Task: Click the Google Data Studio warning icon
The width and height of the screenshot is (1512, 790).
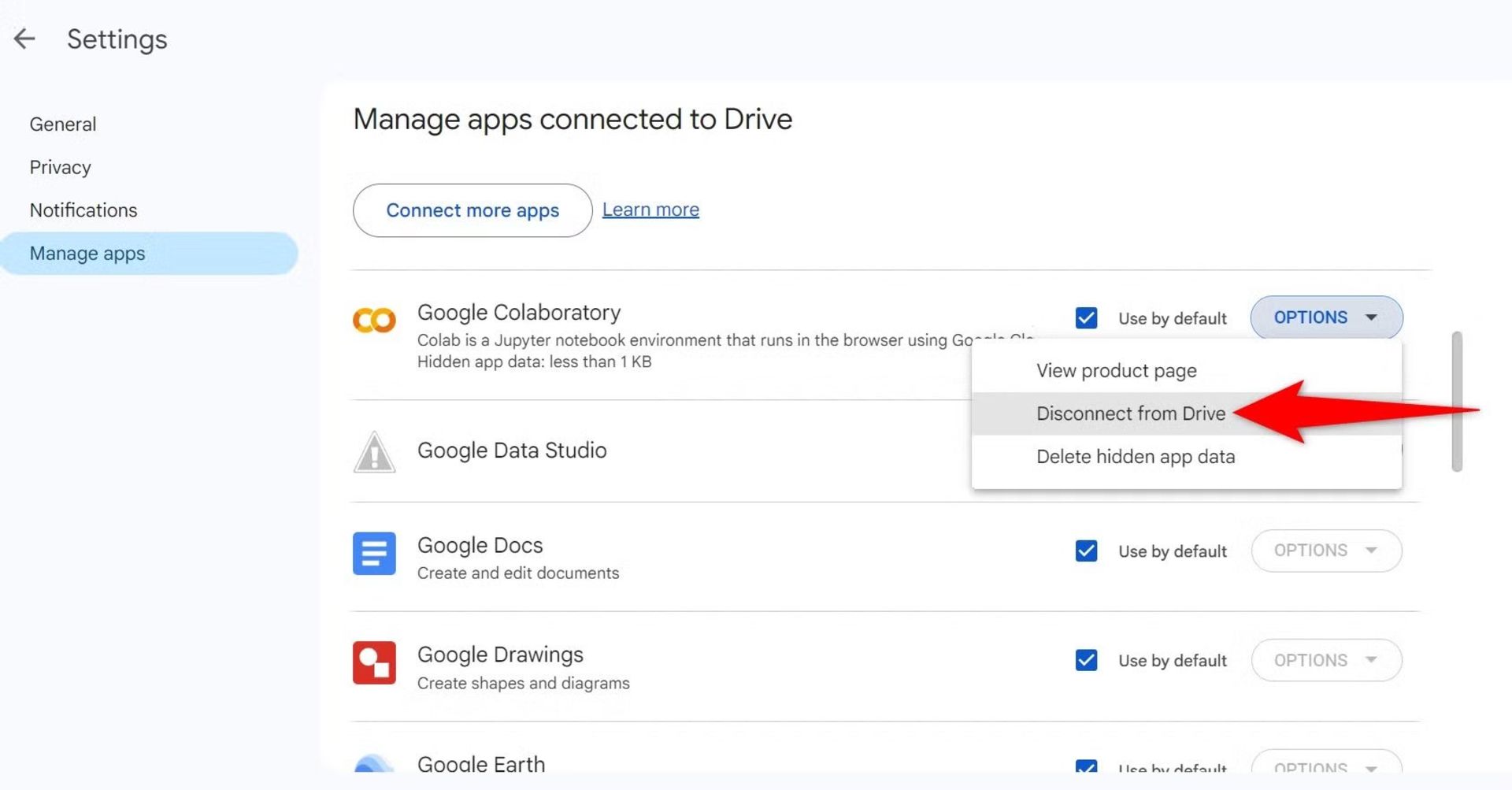Action: pyautogui.click(x=374, y=452)
